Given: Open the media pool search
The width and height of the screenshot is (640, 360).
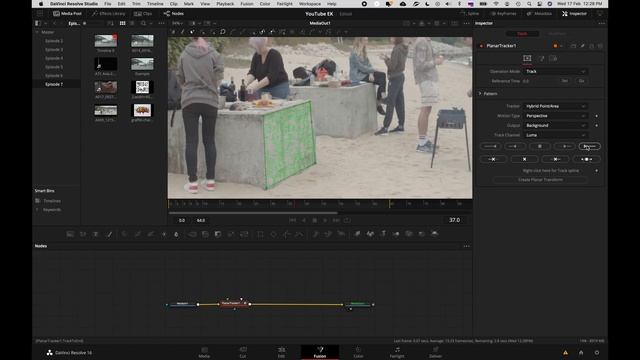Looking at the screenshot, I should coord(143,23).
